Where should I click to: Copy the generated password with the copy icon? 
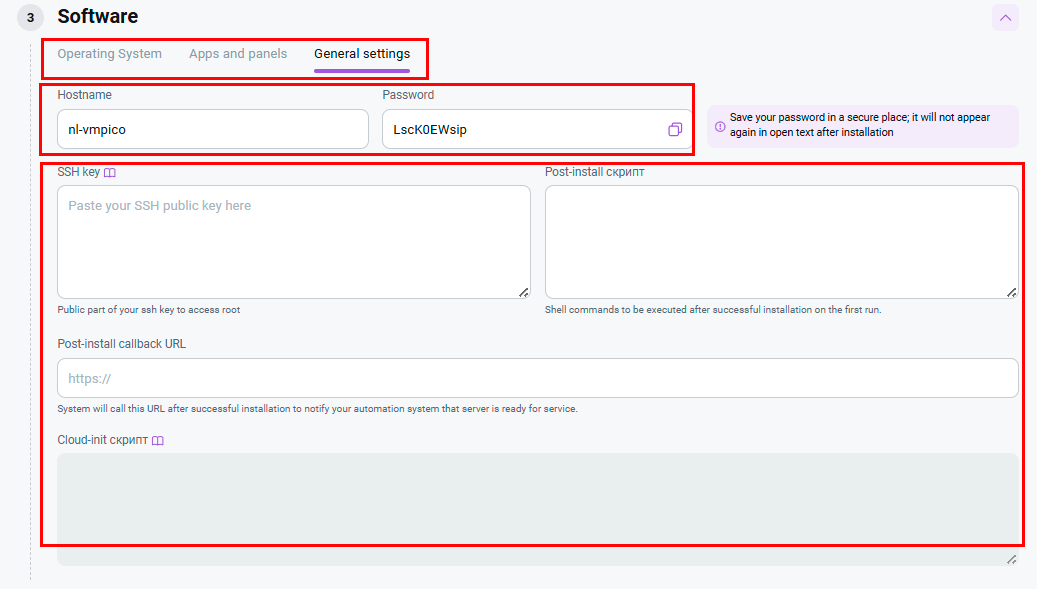tap(675, 129)
